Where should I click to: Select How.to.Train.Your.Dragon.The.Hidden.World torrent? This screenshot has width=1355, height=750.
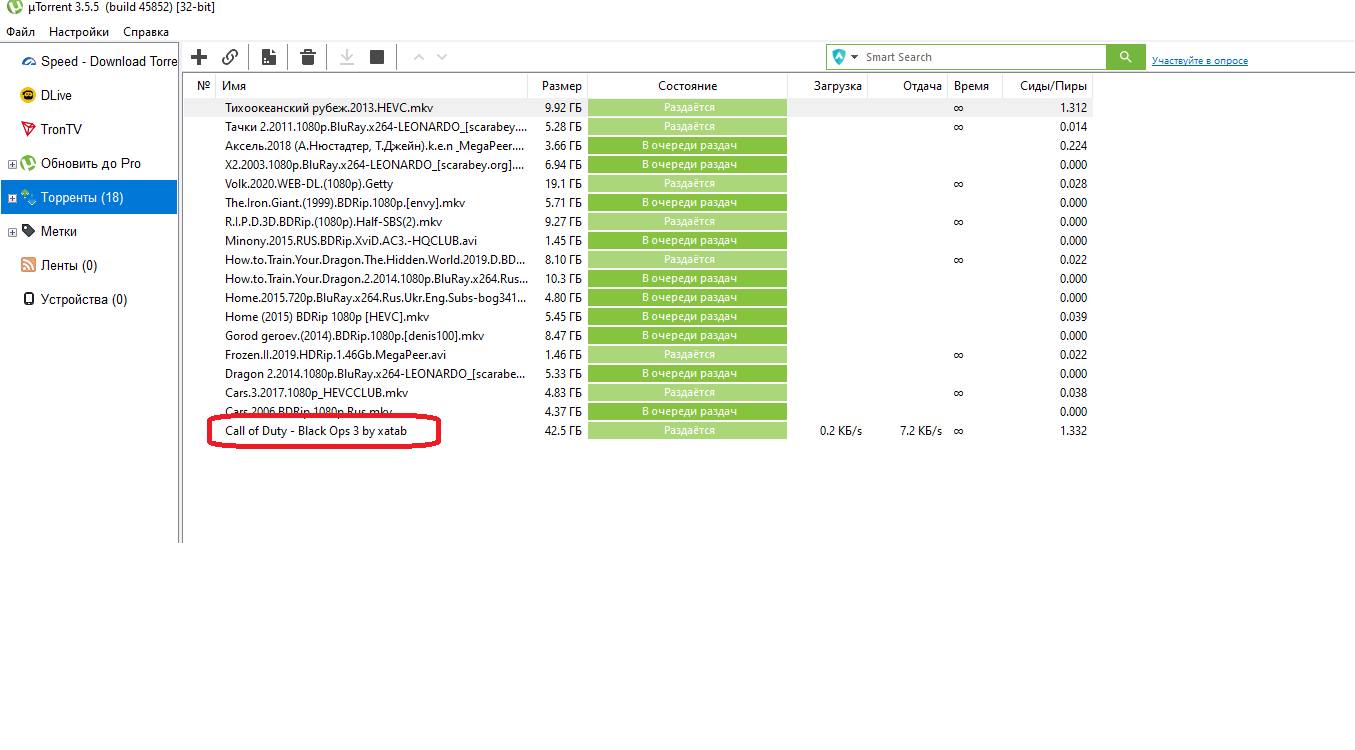tap(376, 259)
